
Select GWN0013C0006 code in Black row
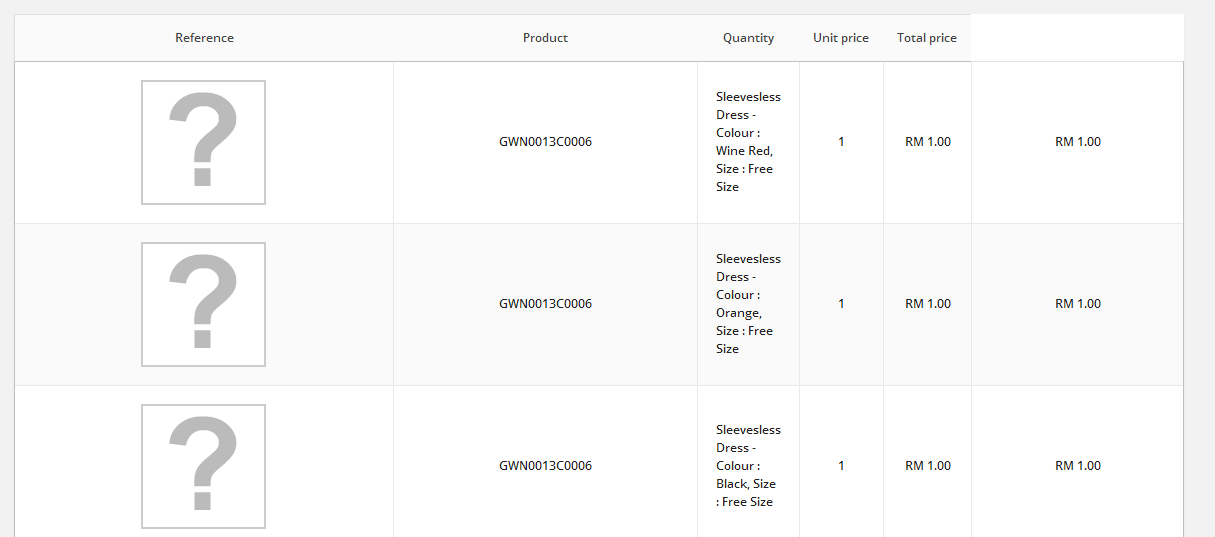point(545,466)
